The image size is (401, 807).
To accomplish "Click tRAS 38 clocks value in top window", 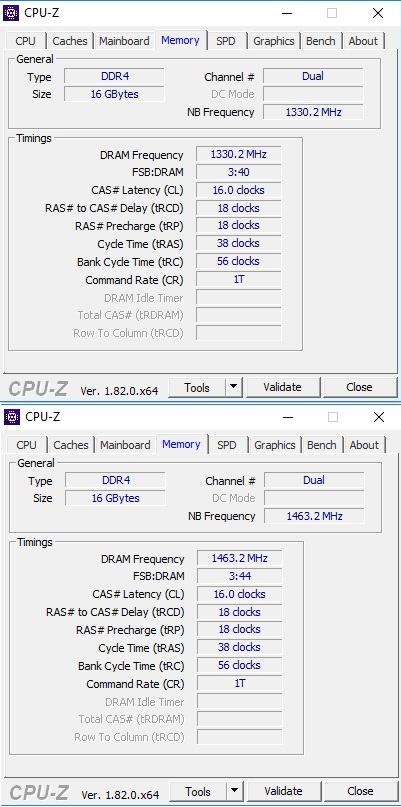I will click(x=238, y=243).
